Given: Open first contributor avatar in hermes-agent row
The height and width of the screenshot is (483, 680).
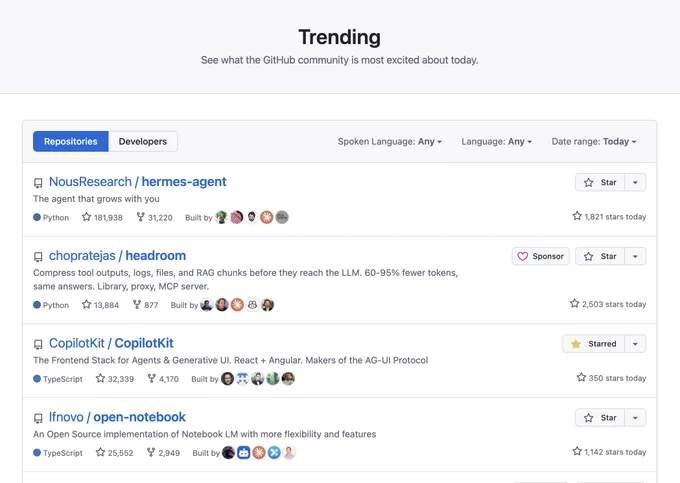Looking at the screenshot, I should pos(221,217).
